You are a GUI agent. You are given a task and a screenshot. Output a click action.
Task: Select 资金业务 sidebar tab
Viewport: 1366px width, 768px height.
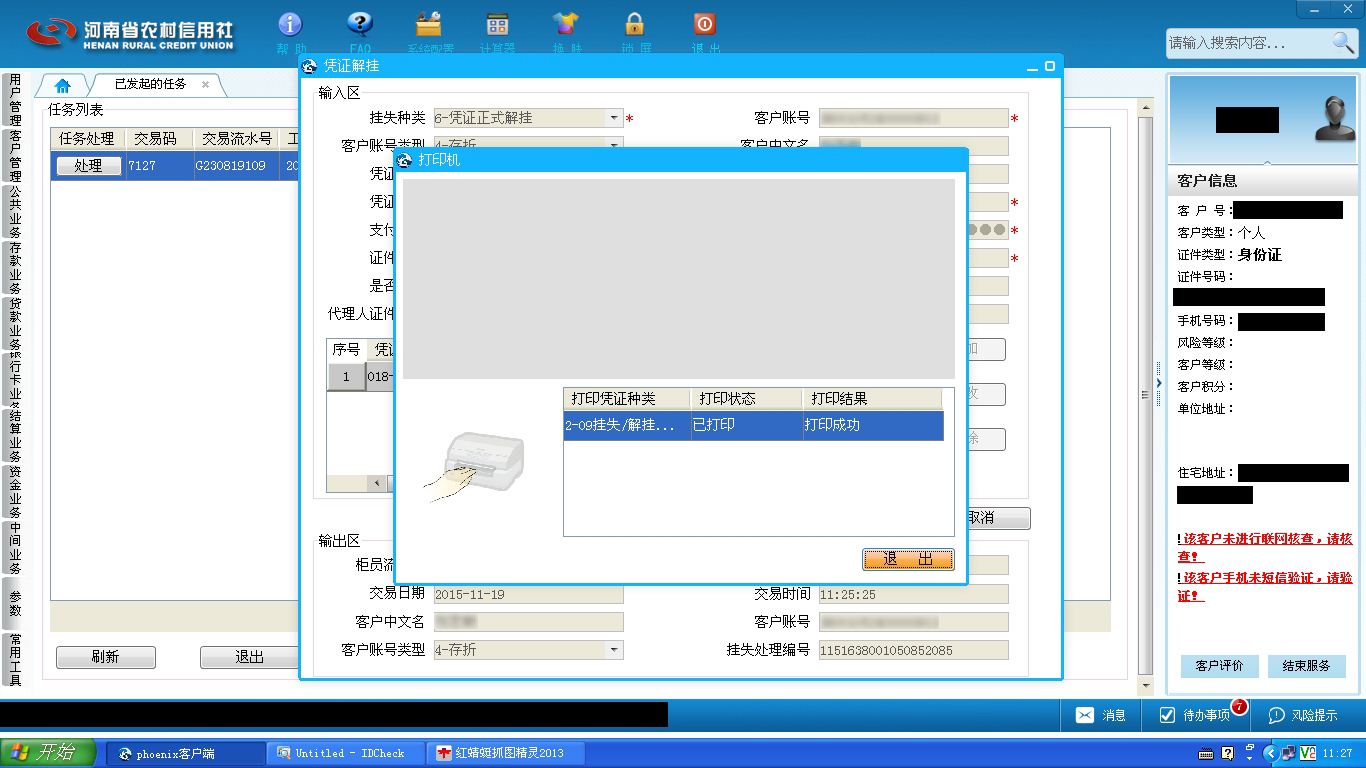(15, 491)
